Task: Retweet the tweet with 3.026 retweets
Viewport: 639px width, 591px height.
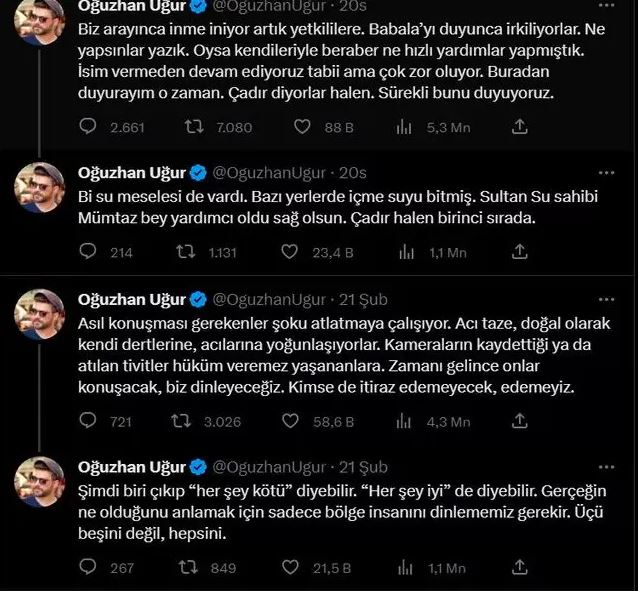Action: point(185,422)
